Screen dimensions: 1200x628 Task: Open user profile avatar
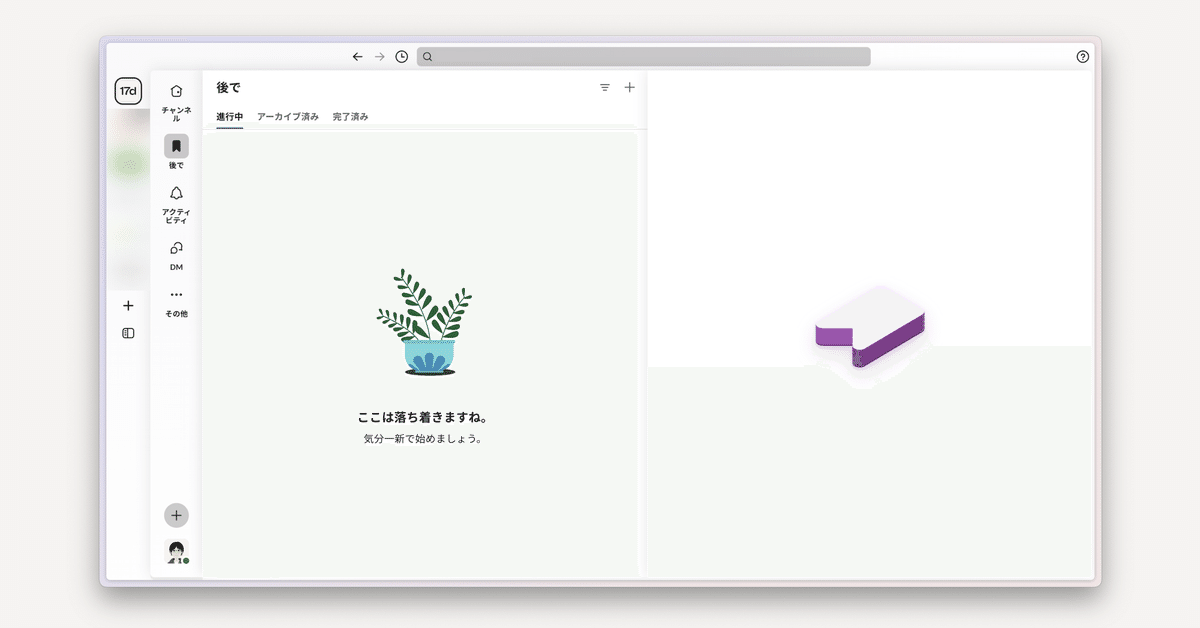tap(177, 551)
